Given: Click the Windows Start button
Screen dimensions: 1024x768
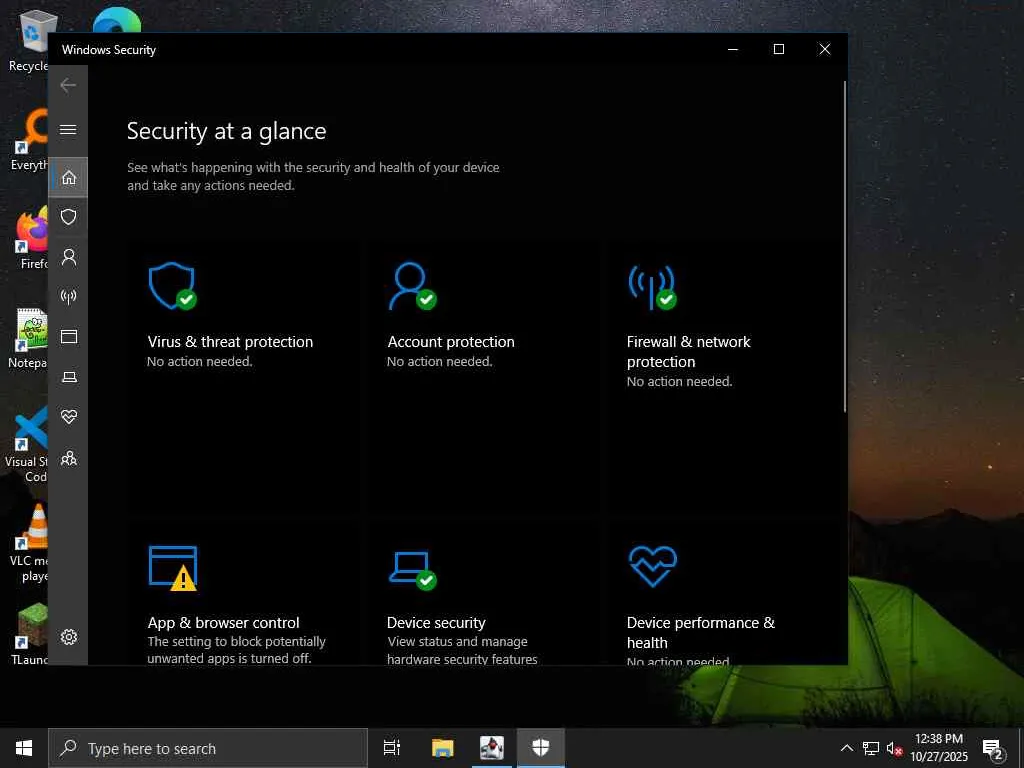Looking at the screenshot, I should coord(24,748).
